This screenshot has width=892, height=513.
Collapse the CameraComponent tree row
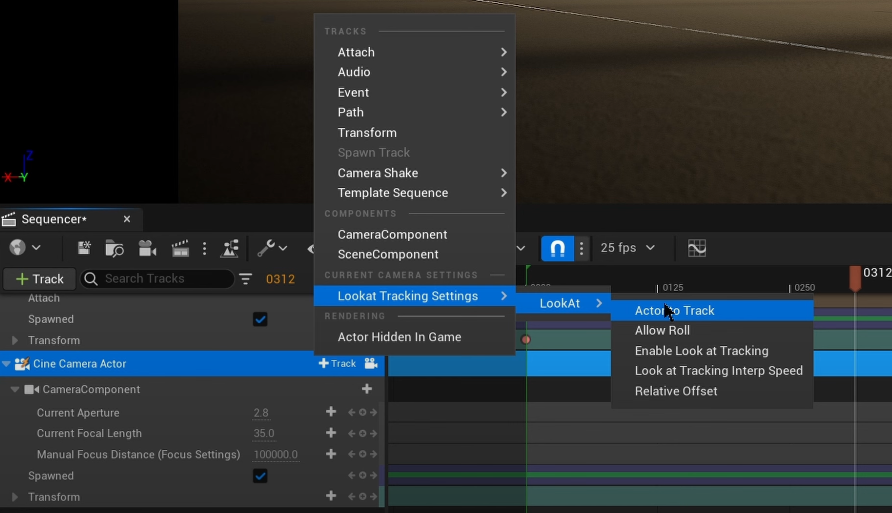pos(15,389)
